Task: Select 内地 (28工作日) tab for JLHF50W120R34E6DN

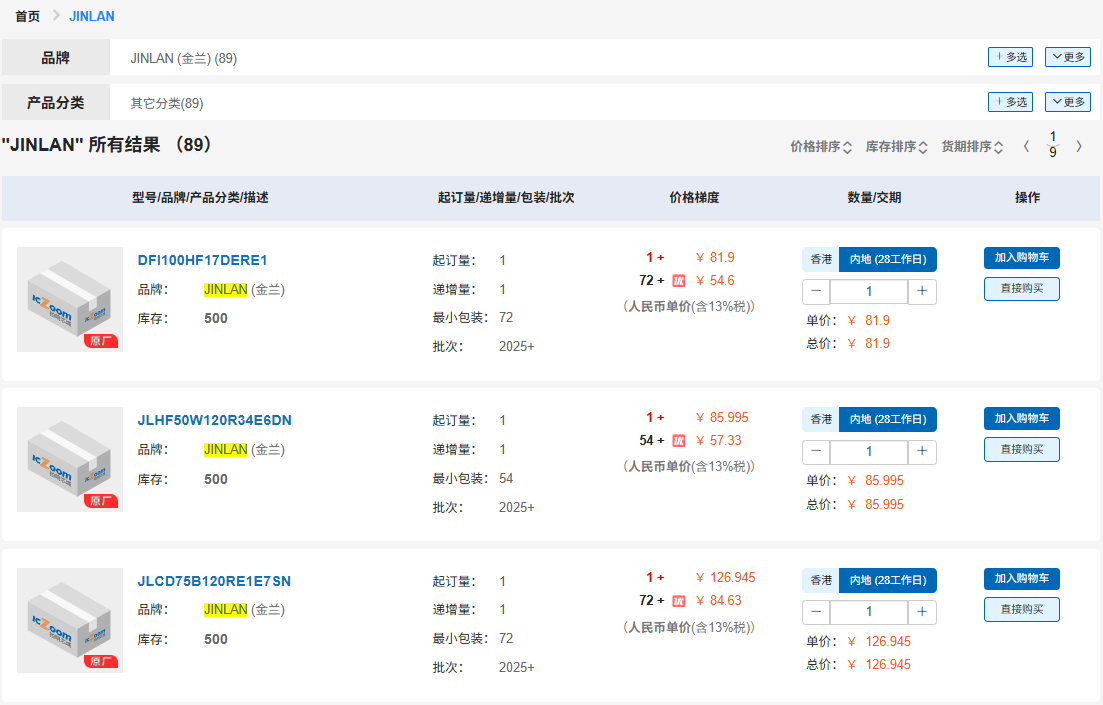Action: click(x=888, y=419)
